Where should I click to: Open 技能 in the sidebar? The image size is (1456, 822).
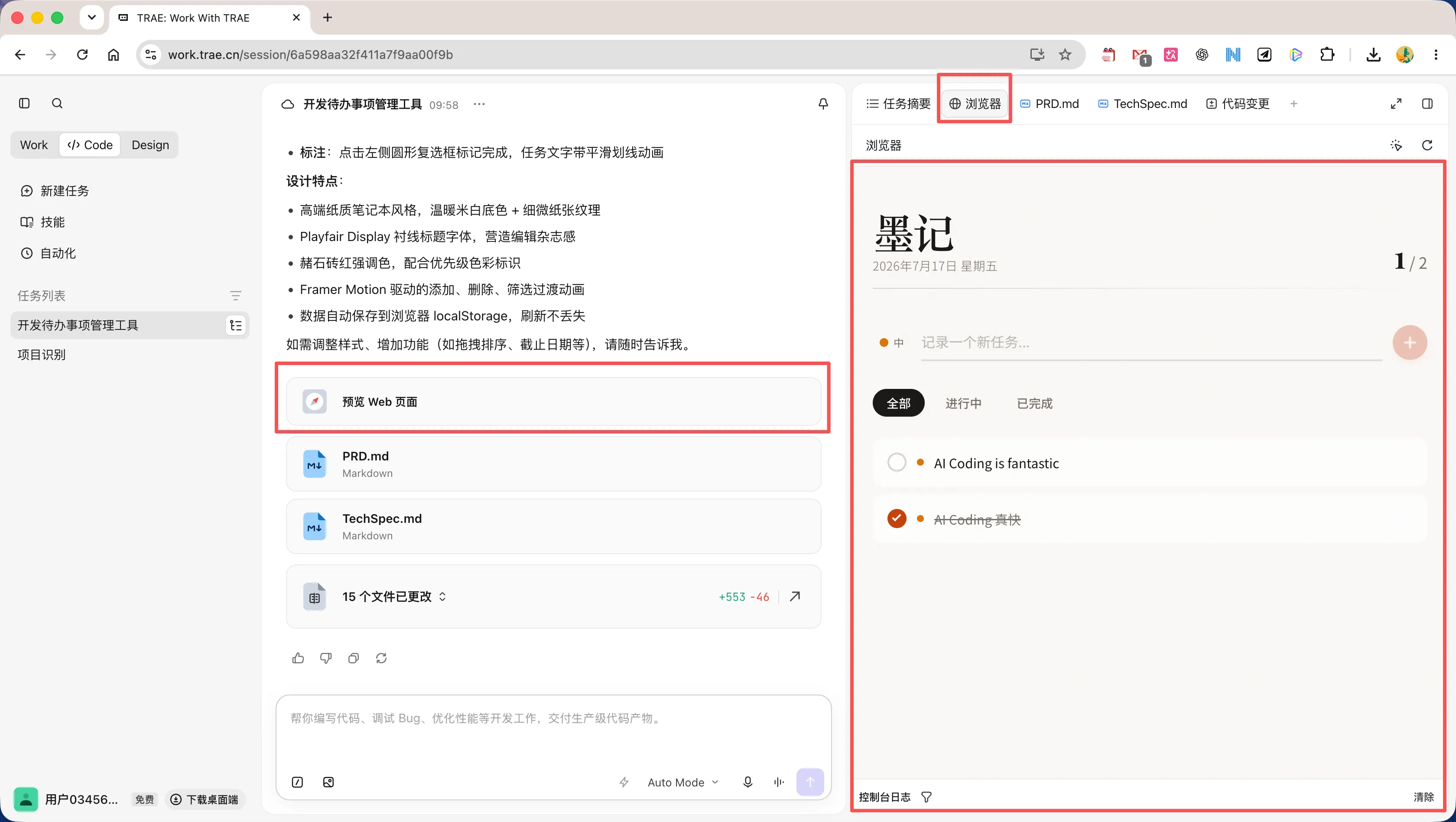coord(42,222)
